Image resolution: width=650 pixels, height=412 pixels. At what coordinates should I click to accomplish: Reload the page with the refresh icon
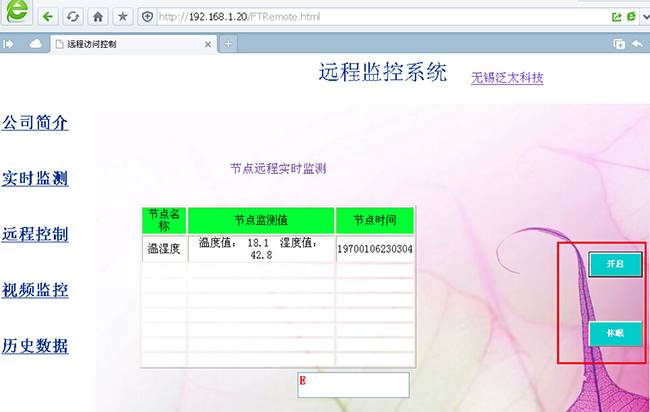tap(73, 17)
